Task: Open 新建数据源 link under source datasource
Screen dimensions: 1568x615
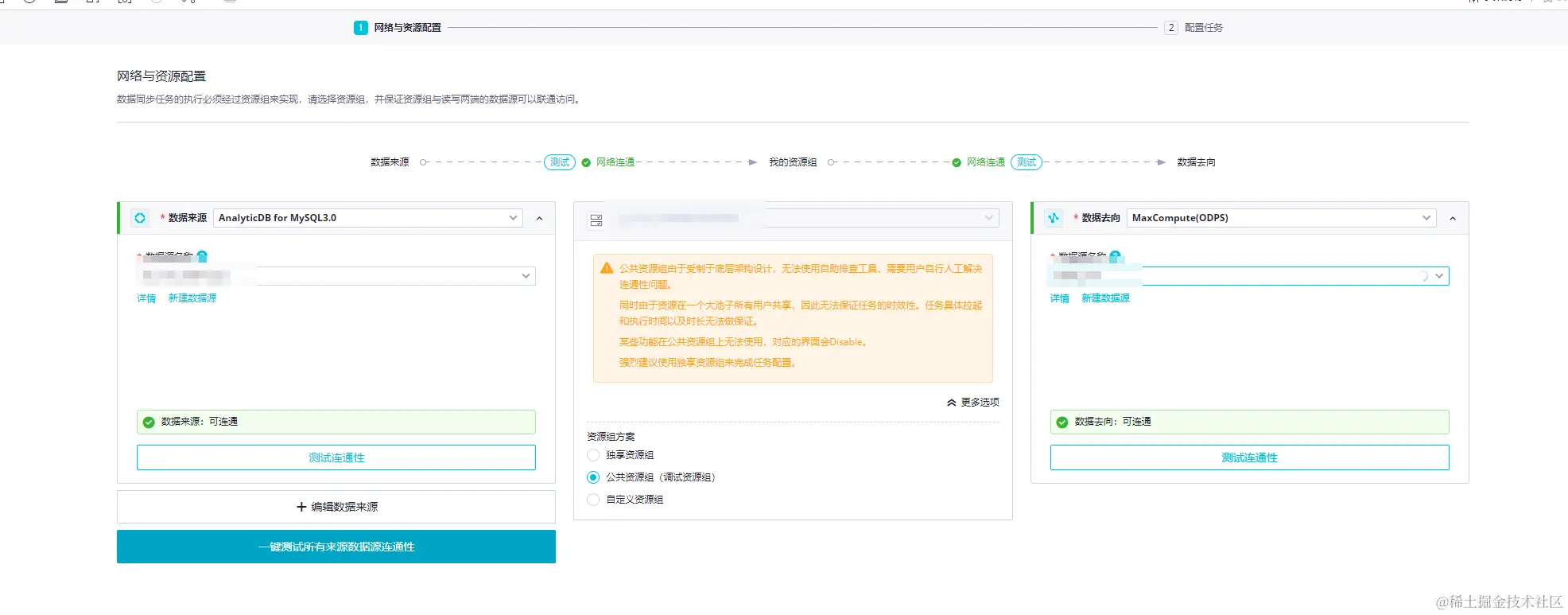Action: pos(192,298)
